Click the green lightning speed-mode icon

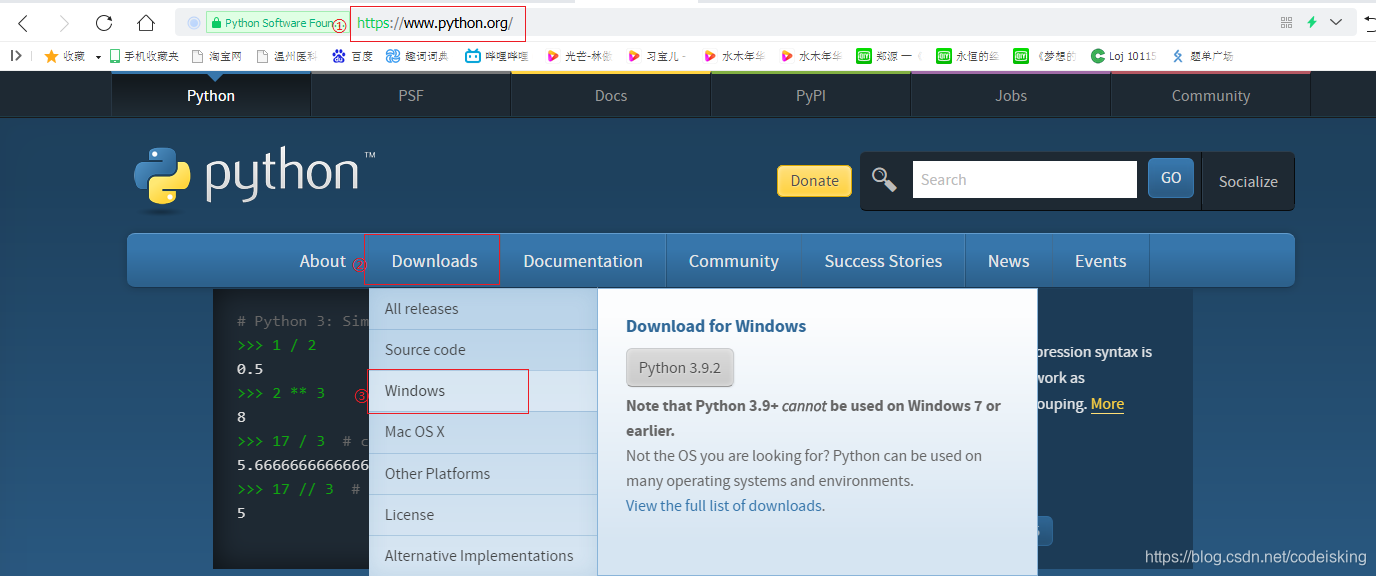(x=1312, y=22)
